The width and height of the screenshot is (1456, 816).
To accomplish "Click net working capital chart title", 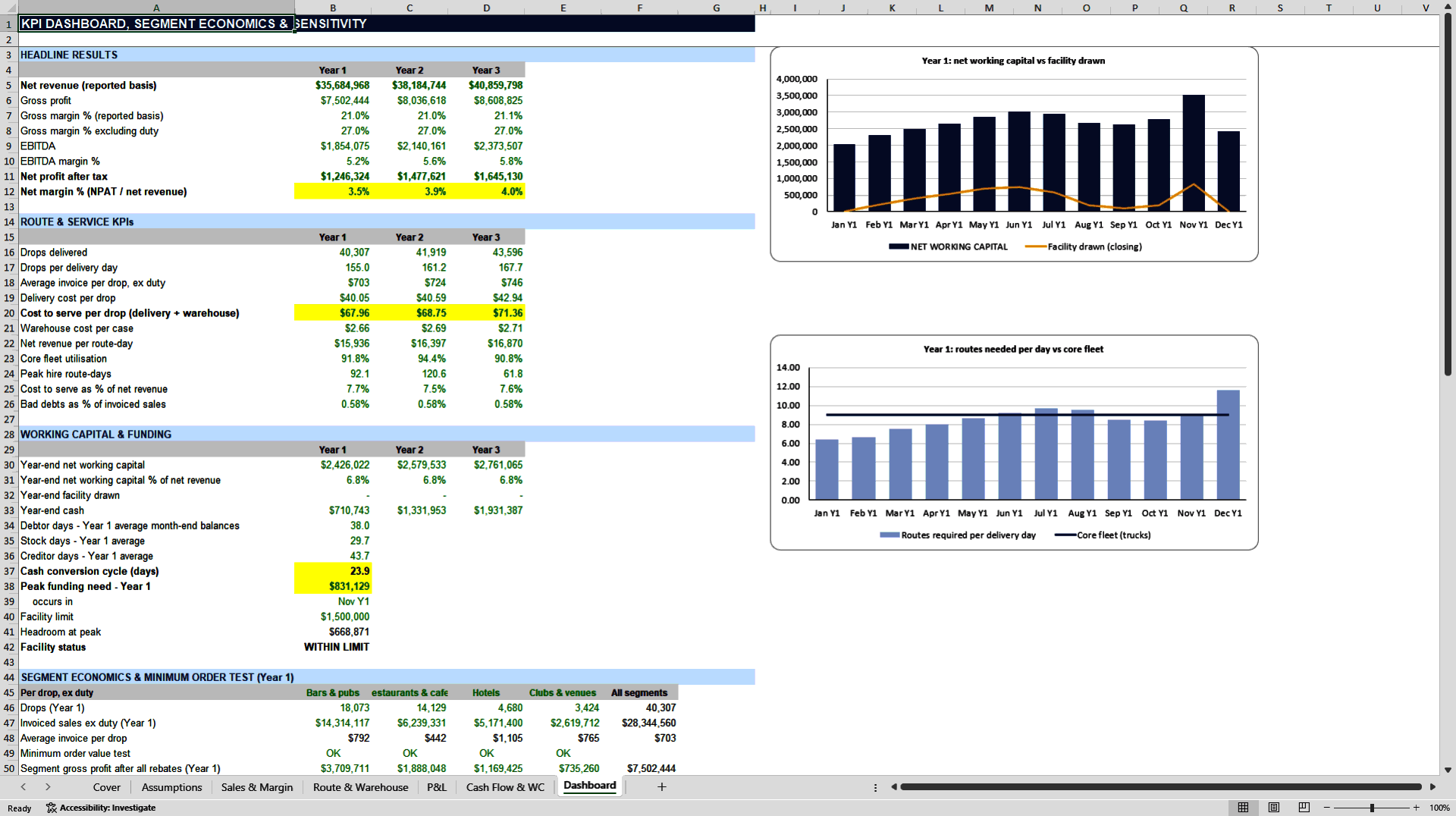I will [1013, 61].
